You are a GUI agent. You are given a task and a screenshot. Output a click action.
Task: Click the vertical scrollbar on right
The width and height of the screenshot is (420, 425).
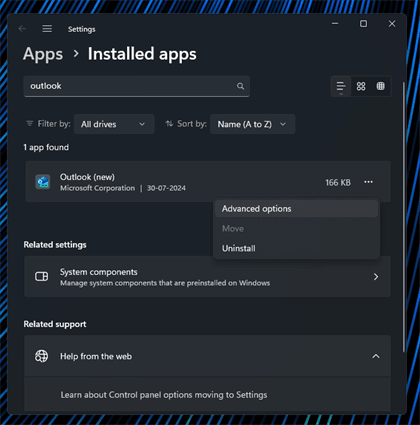[404, 217]
